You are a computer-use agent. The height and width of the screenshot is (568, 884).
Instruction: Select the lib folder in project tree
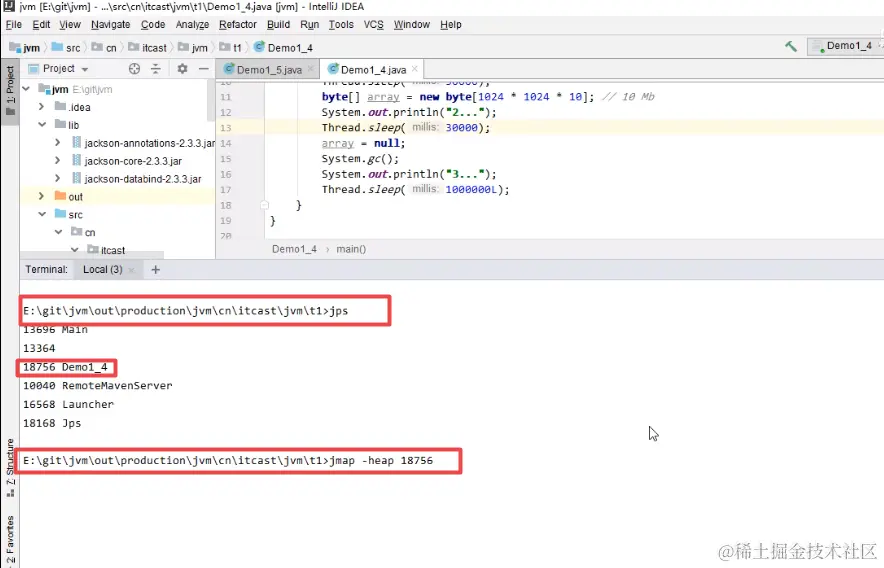(67, 125)
